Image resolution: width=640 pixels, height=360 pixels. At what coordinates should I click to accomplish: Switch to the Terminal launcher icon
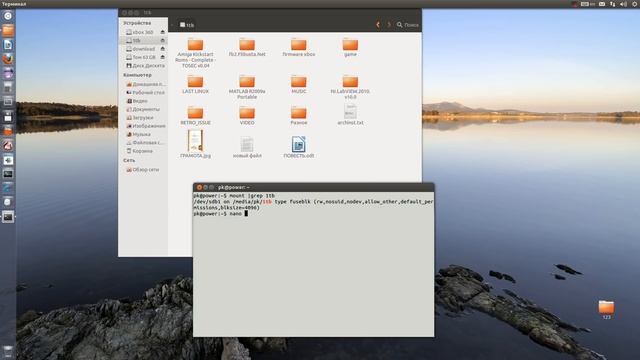tap(8, 217)
